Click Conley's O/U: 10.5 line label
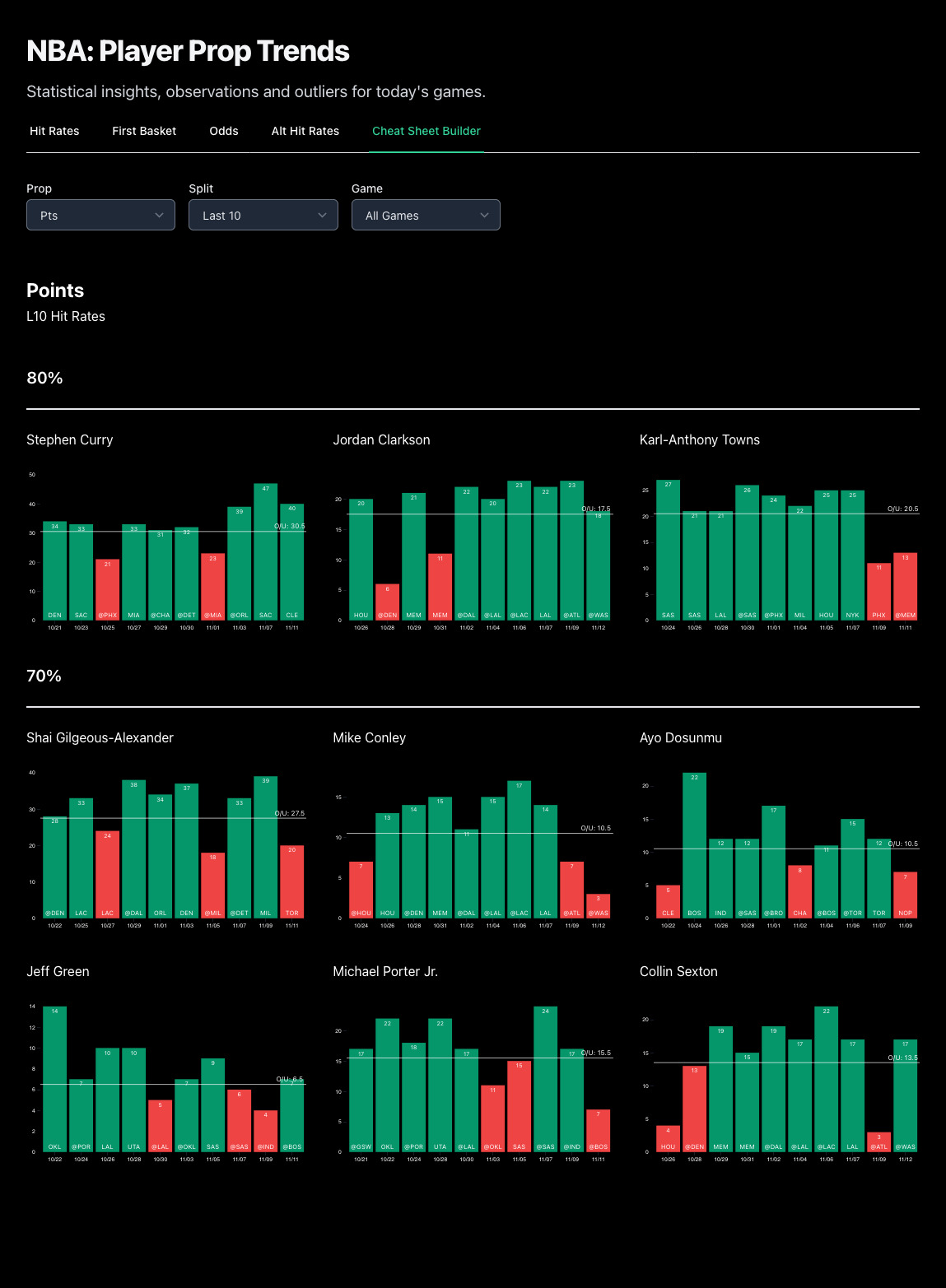 point(596,828)
